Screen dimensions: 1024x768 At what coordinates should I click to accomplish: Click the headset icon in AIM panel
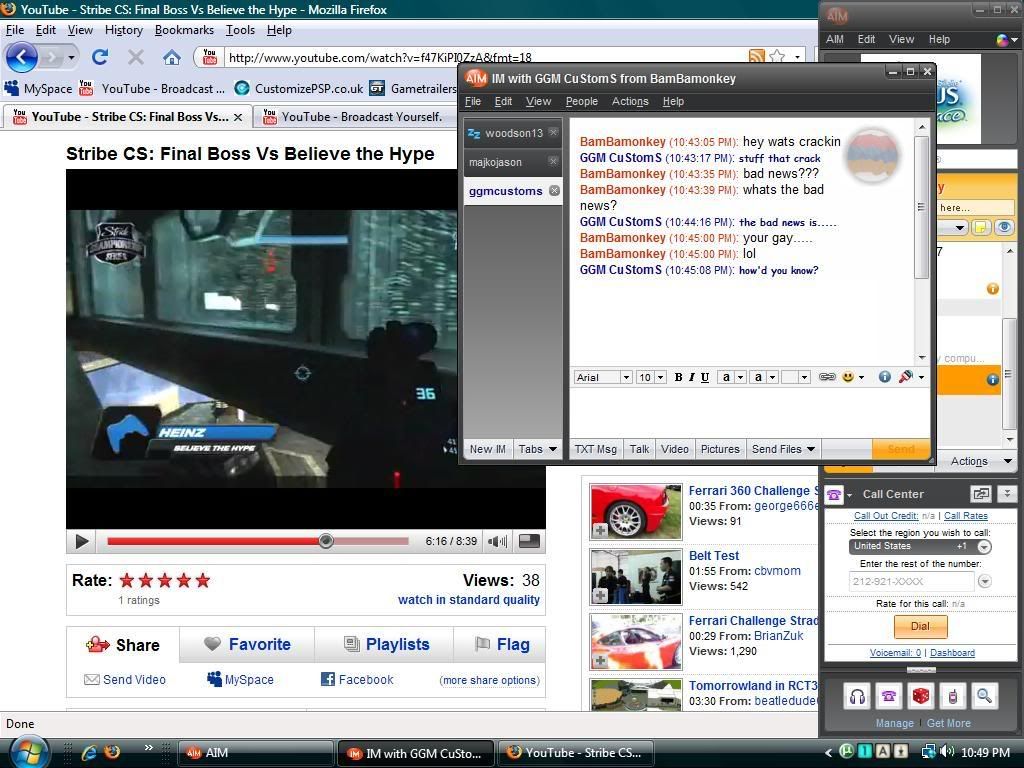coord(857,697)
